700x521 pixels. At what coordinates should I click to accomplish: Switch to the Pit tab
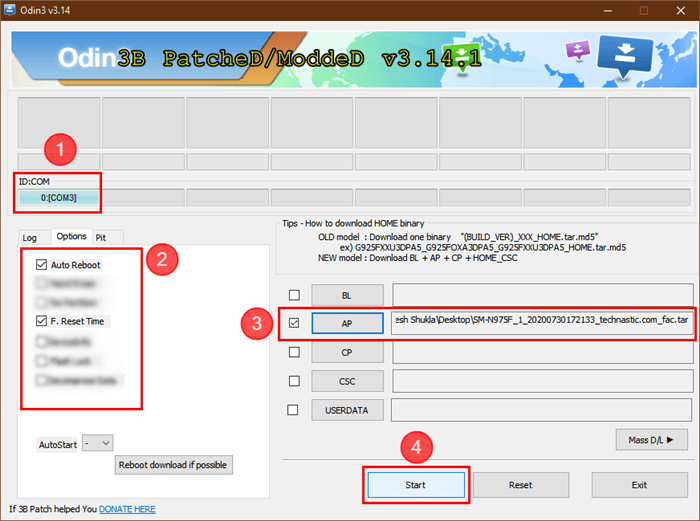101,238
